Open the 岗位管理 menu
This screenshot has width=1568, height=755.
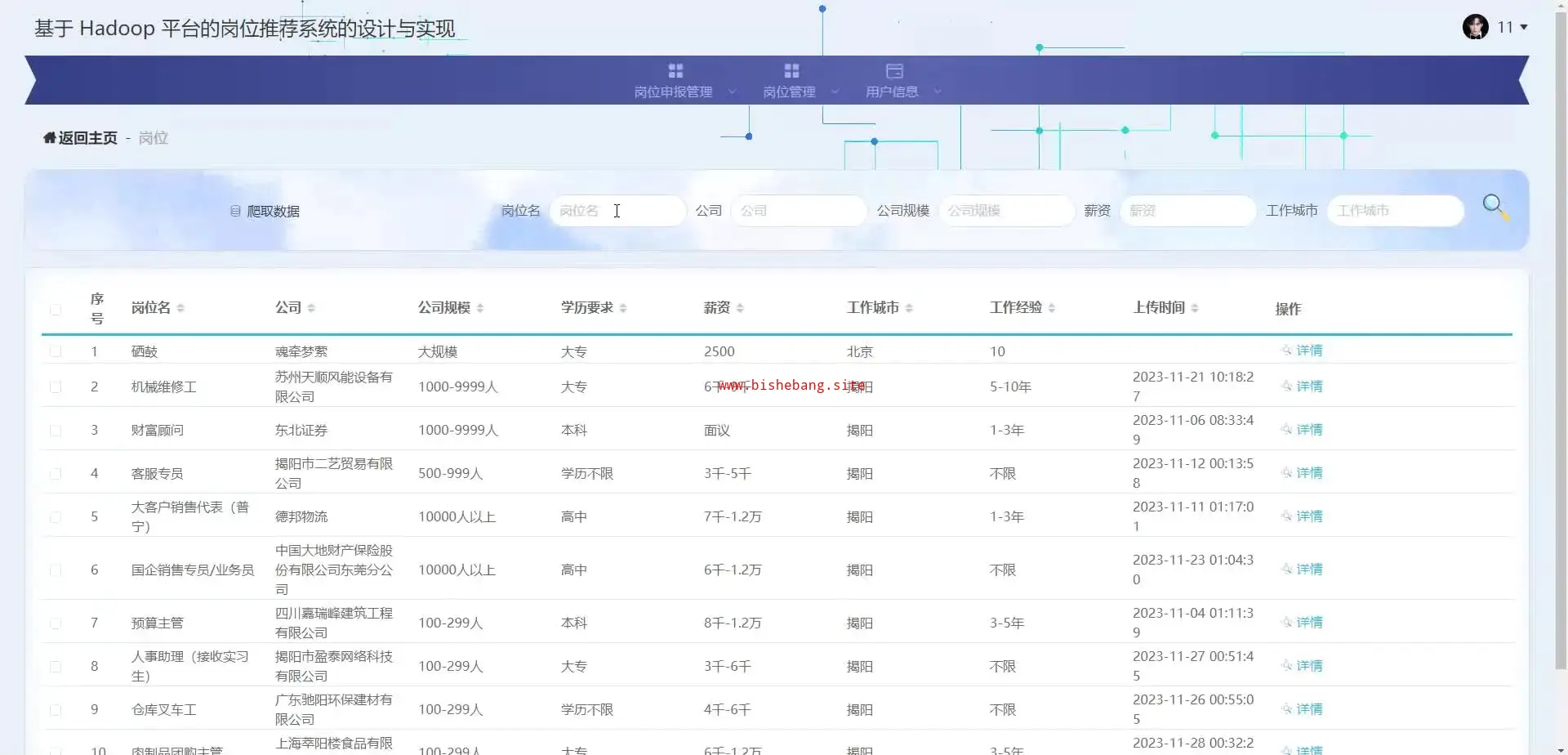[789, 92]
